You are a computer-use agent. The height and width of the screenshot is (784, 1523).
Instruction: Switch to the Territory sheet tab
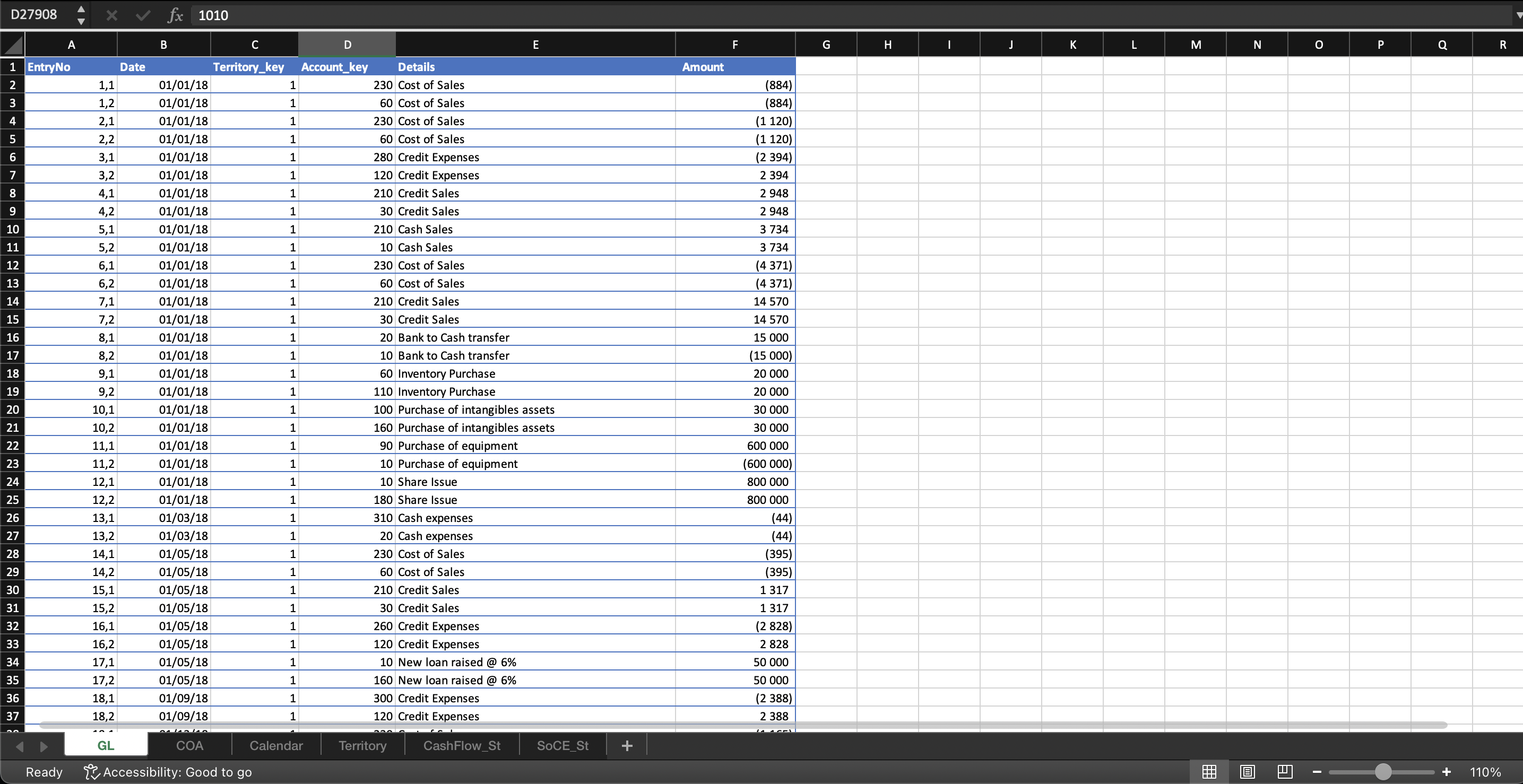point(362,746)
